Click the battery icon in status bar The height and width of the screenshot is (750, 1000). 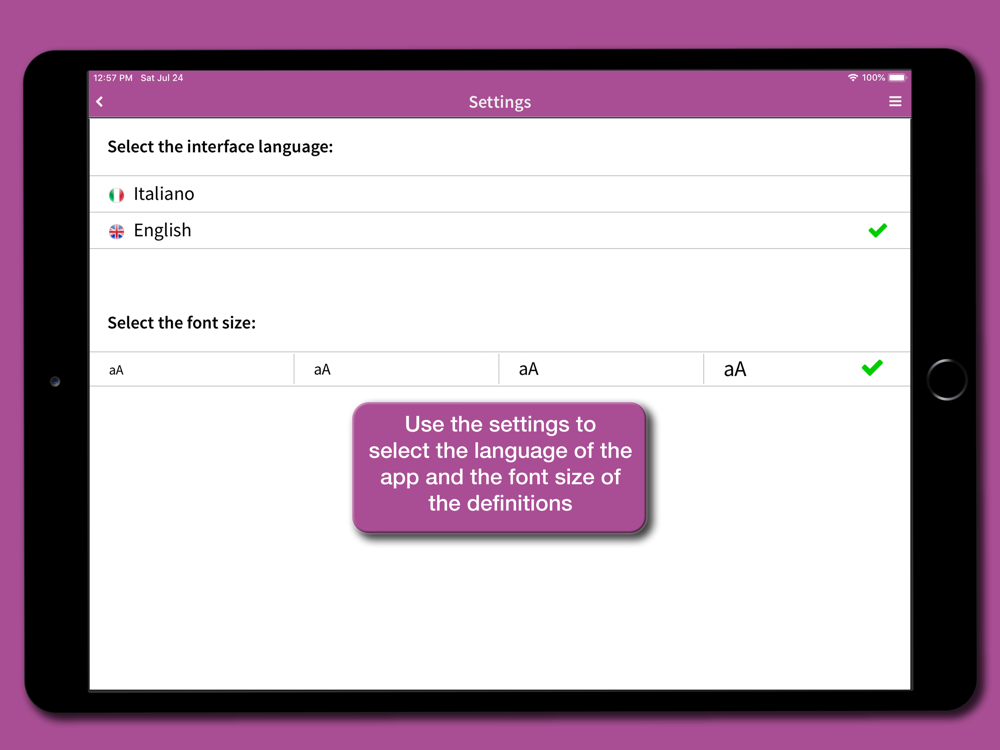click(897, 78)
